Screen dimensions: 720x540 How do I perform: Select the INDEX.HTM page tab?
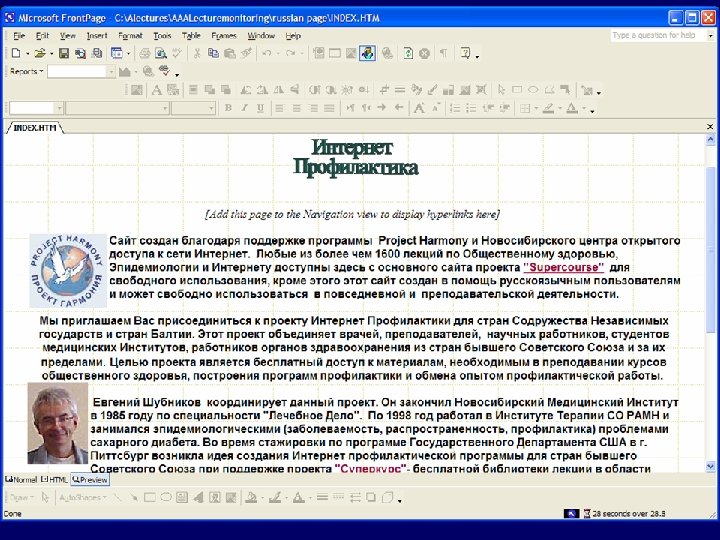click(35, 128)
